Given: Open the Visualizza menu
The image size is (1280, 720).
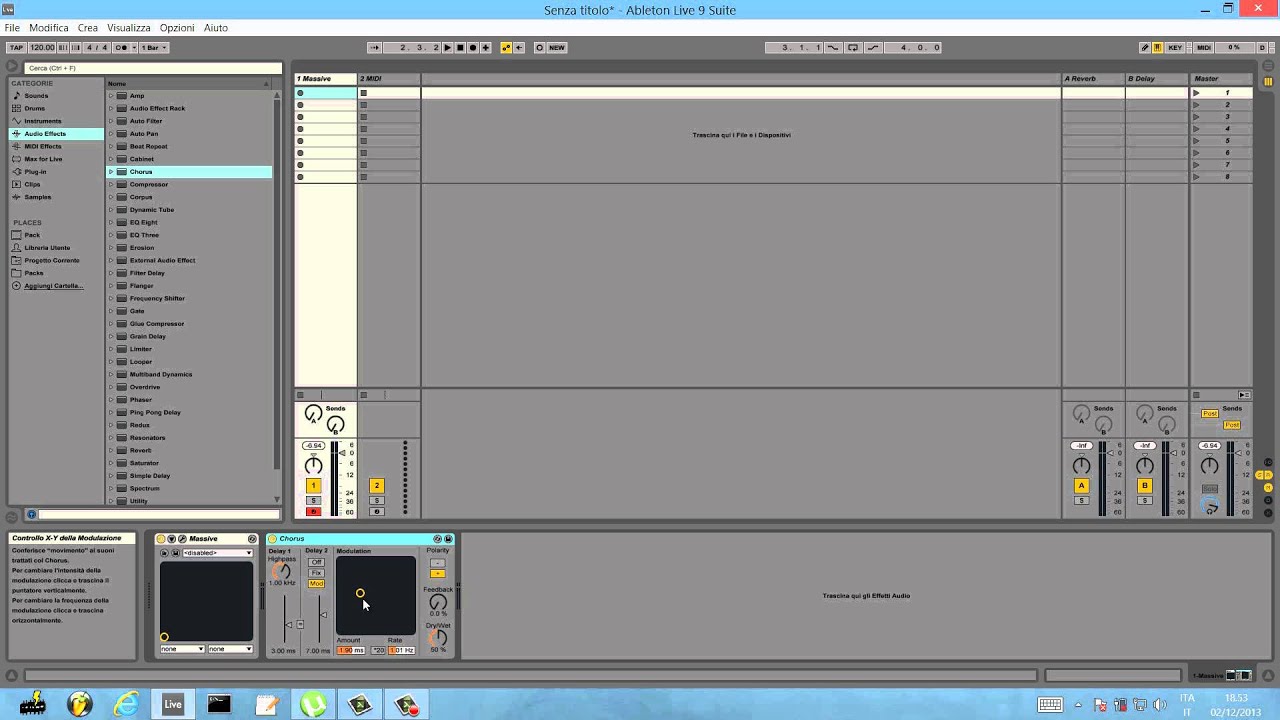Looking at the screenshot, I should pyautogui.click(x=129, y=28).
